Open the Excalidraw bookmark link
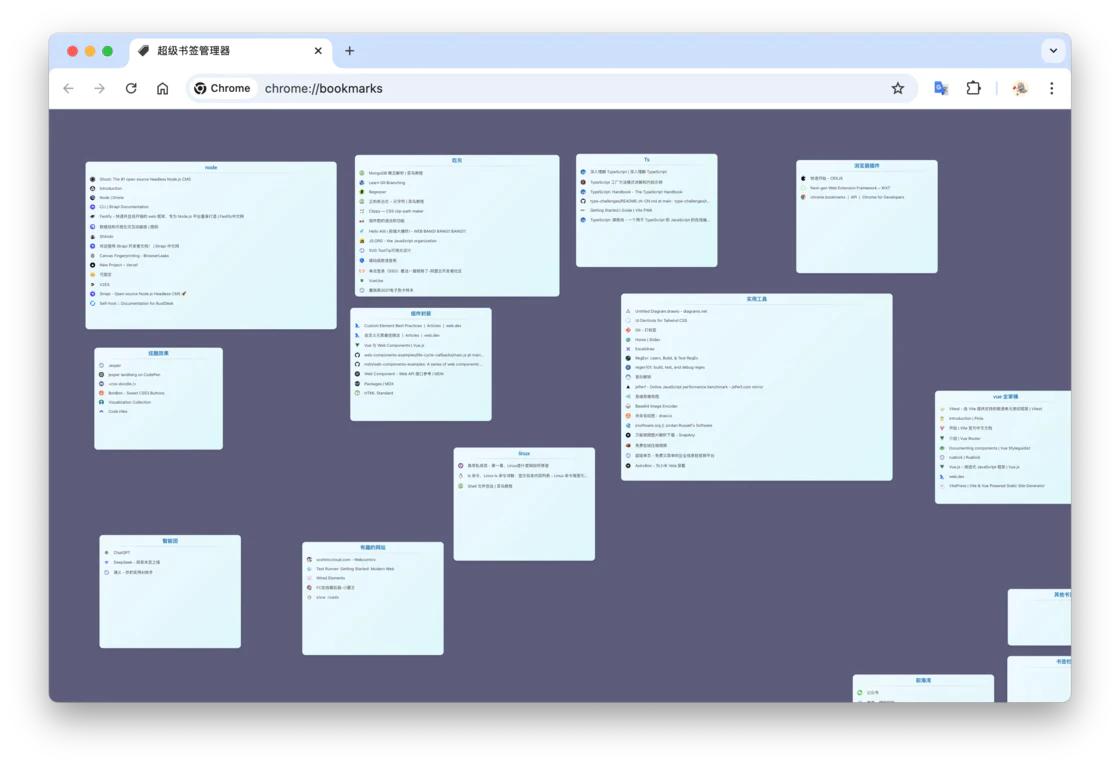The width and height of the screenshot is (1120, 767). (645, 349)
